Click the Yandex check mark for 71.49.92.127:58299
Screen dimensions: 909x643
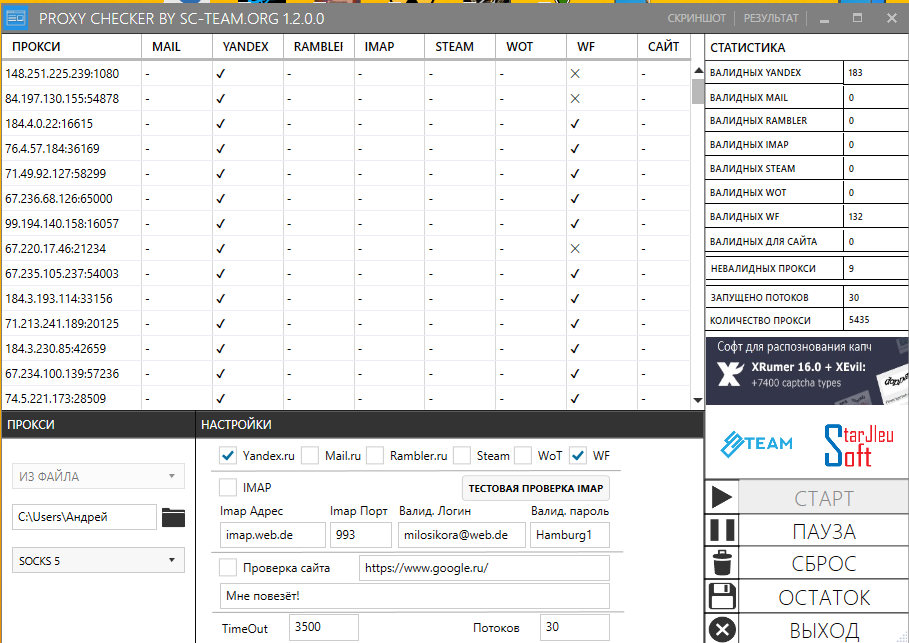tap(220, 173)
